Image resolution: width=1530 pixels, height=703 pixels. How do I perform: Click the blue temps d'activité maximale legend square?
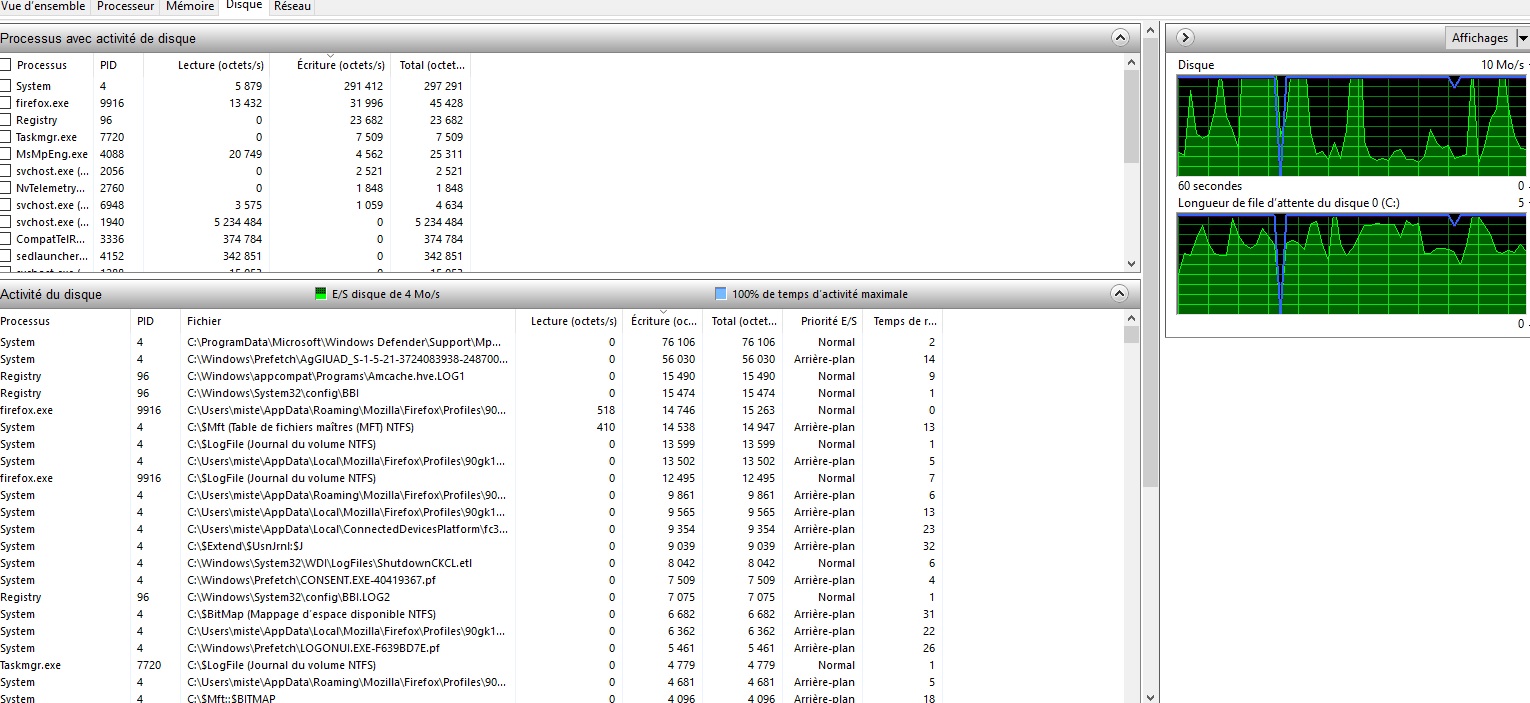coord(721,294)
